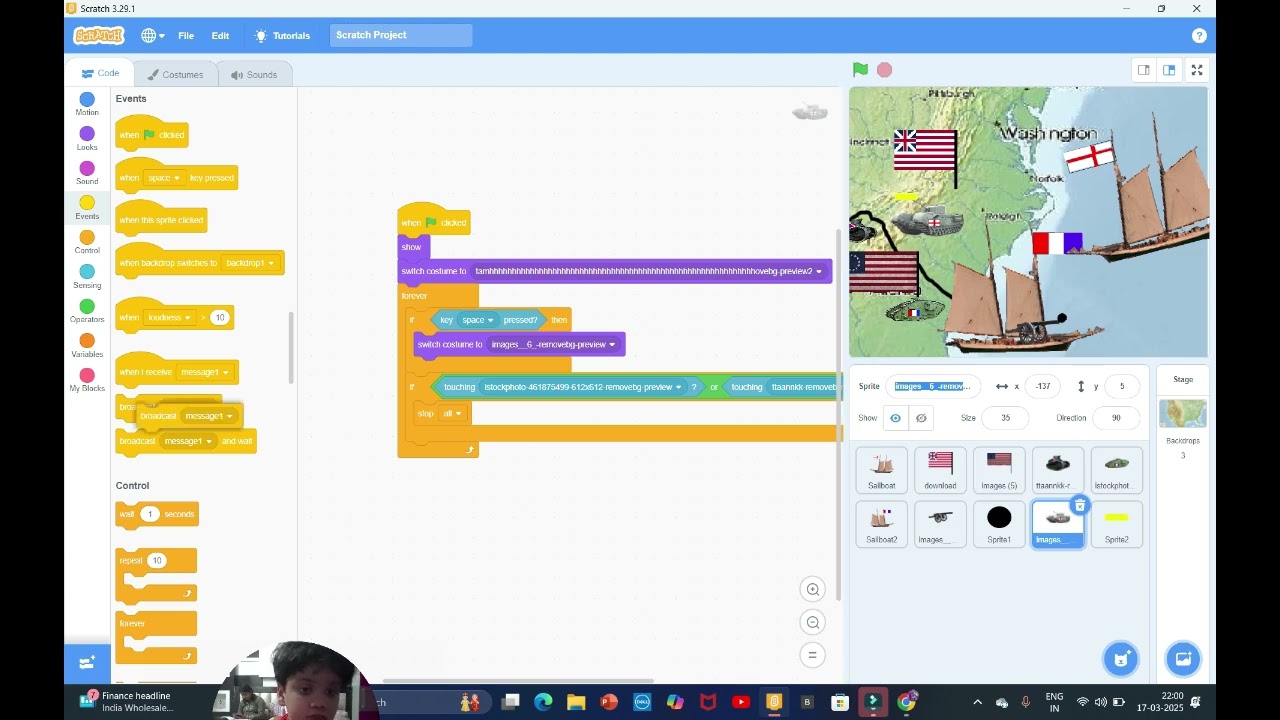This screenshot has height=720, width=1280.
Task: Select the Operators block category
Action: pos(87,311)
